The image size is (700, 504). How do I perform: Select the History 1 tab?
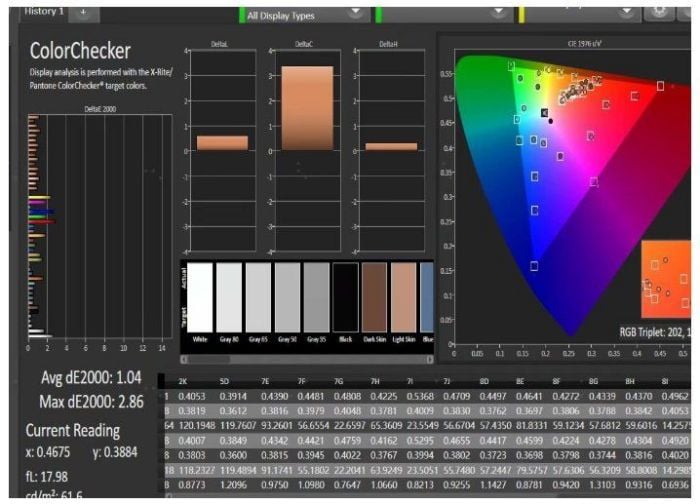[44, 12]
